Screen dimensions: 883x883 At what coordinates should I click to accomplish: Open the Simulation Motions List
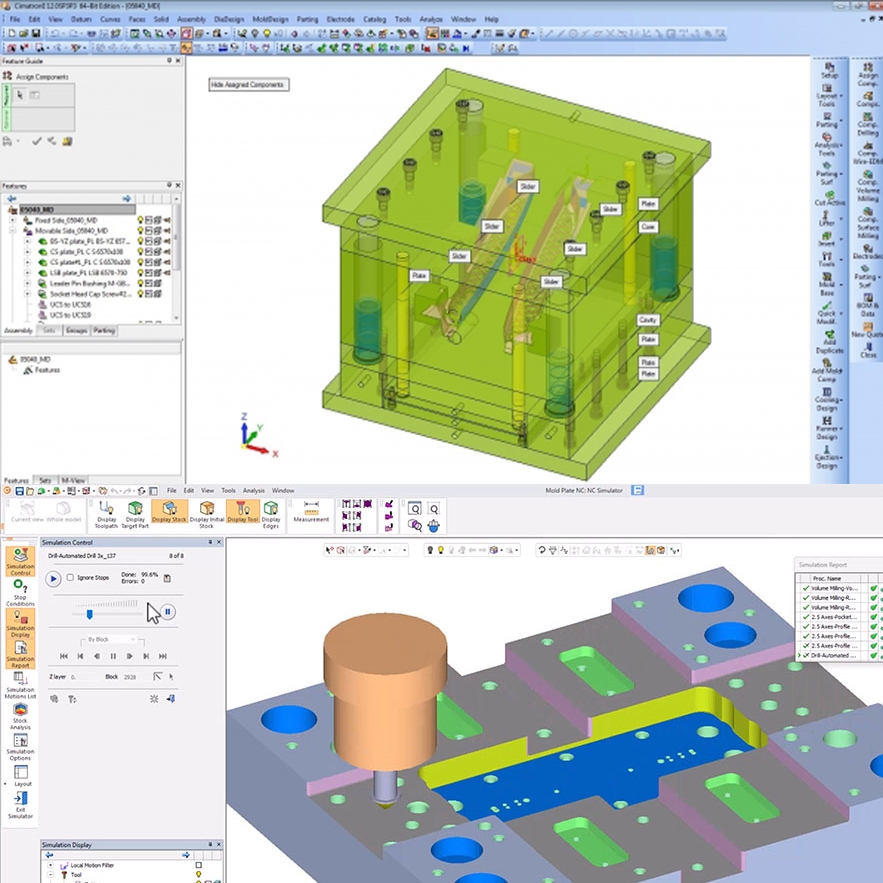coord(20,685)
